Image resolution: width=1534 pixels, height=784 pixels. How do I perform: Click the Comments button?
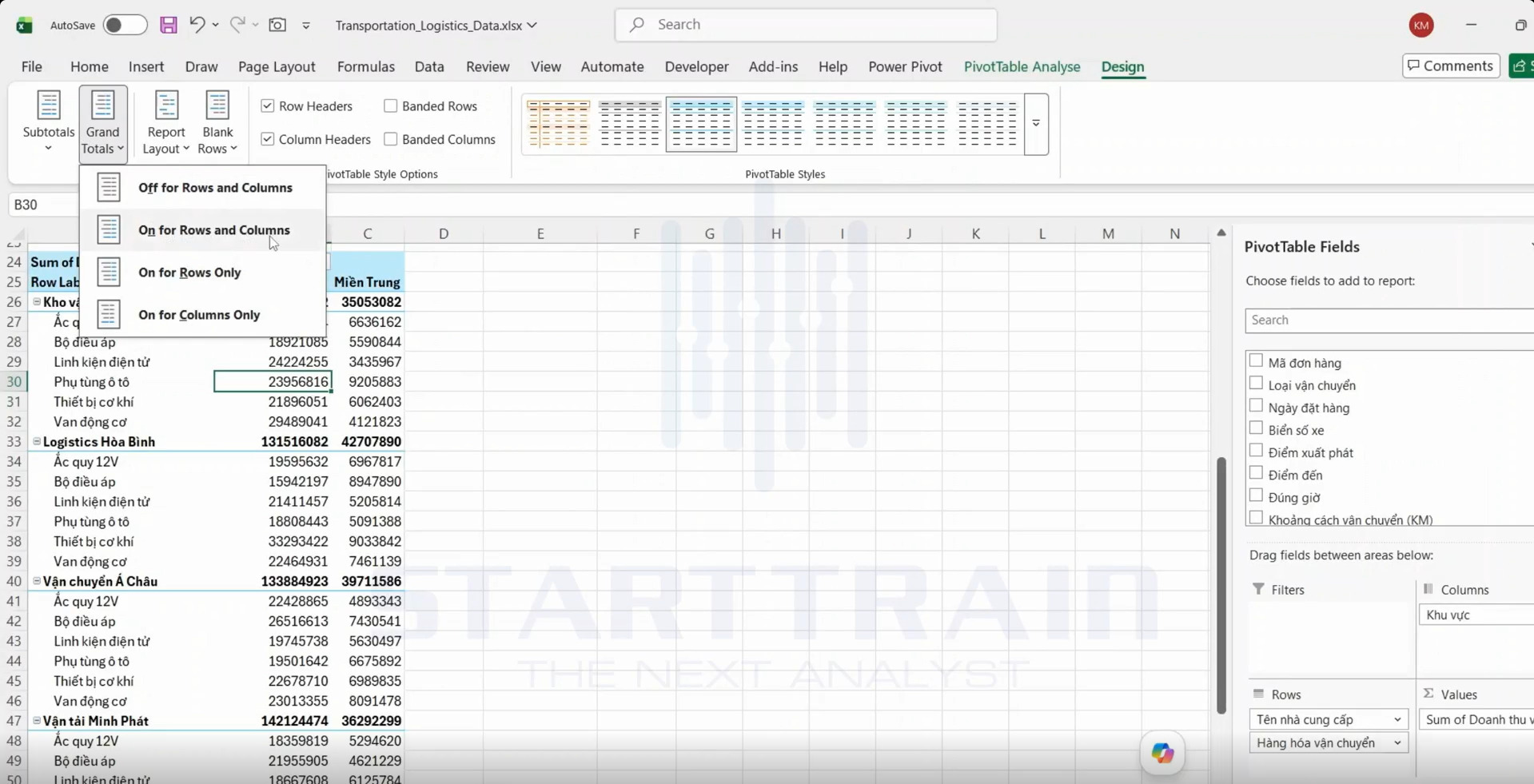pos(1451,66)
